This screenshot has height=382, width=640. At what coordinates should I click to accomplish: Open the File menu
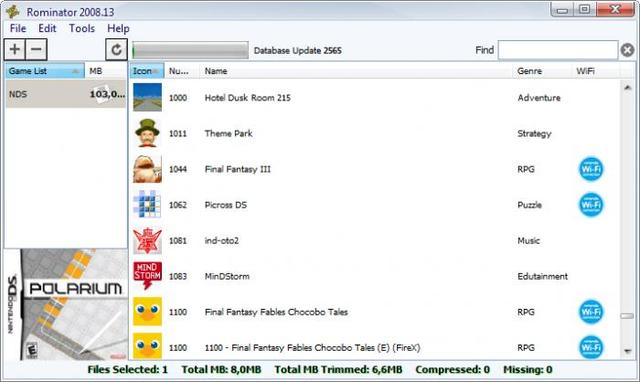[18, 28]
